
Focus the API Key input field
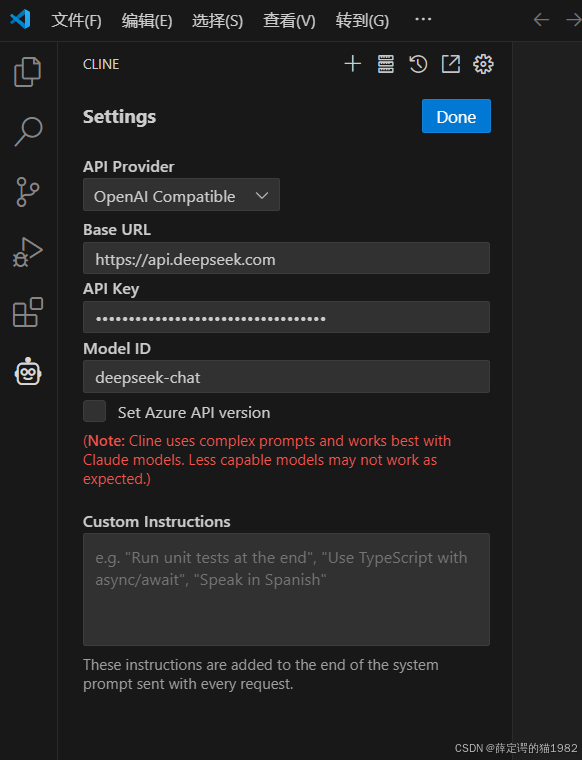[x=286, y=317]
